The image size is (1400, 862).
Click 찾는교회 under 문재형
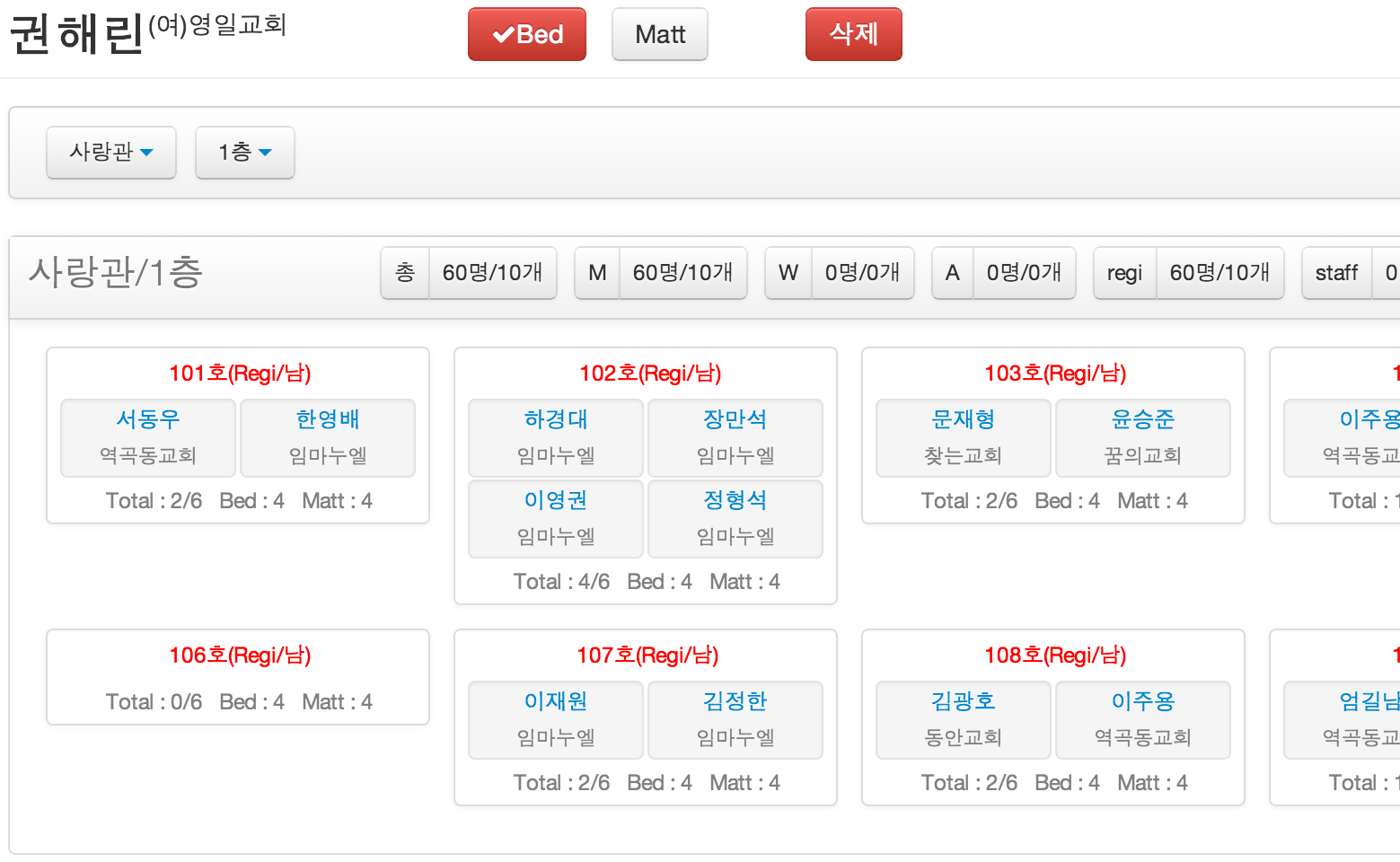[x=964, y=456]
